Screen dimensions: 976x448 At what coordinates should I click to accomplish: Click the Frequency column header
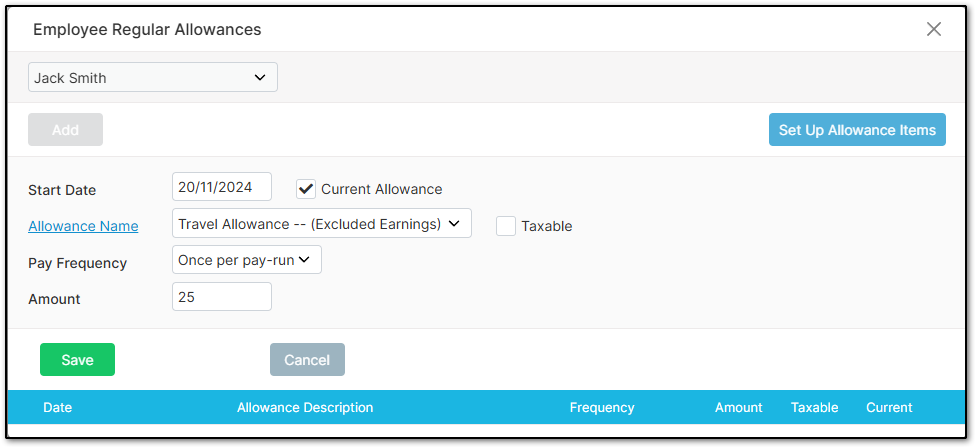[x=602, y=408]
